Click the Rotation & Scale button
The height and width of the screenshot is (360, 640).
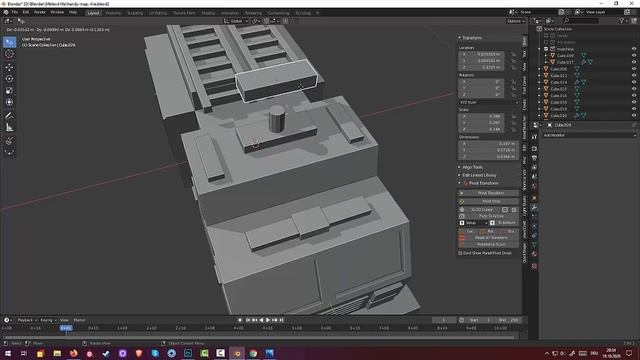tap(489, 244)
